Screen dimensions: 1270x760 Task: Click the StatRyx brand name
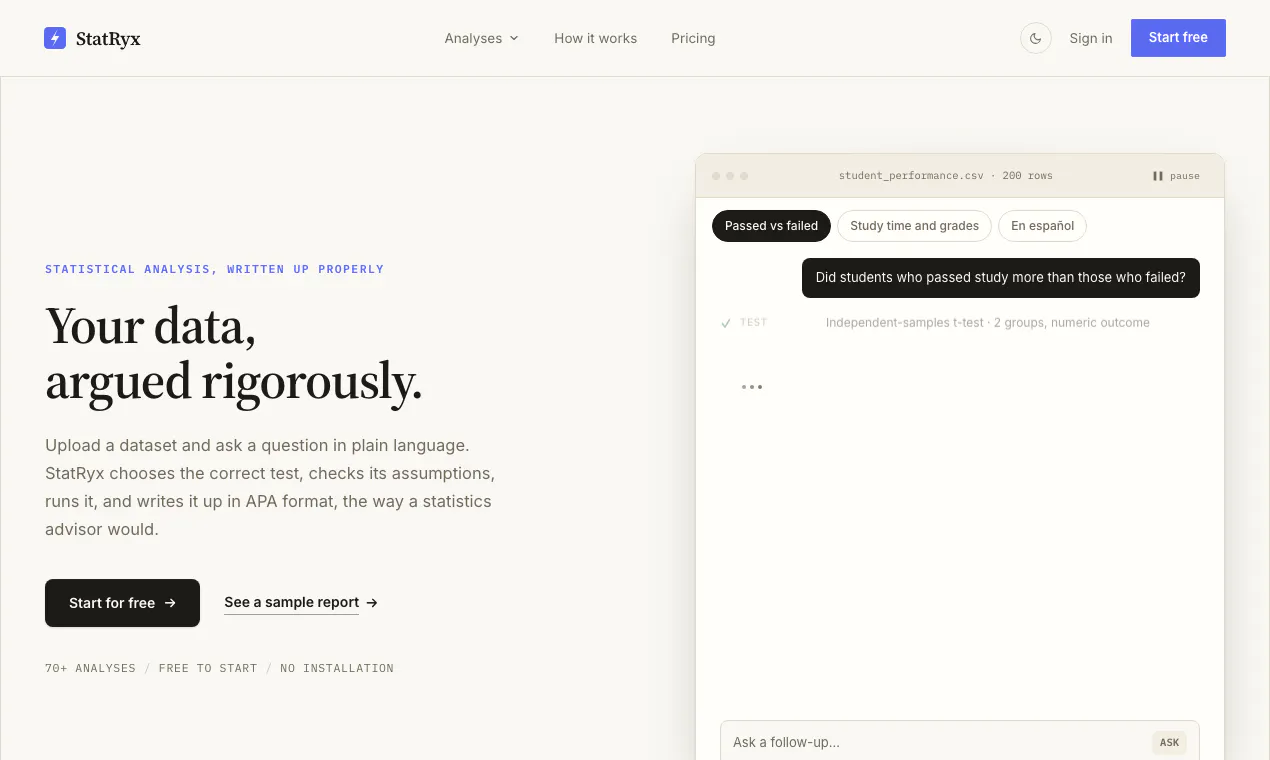click(x=108, y=39)
